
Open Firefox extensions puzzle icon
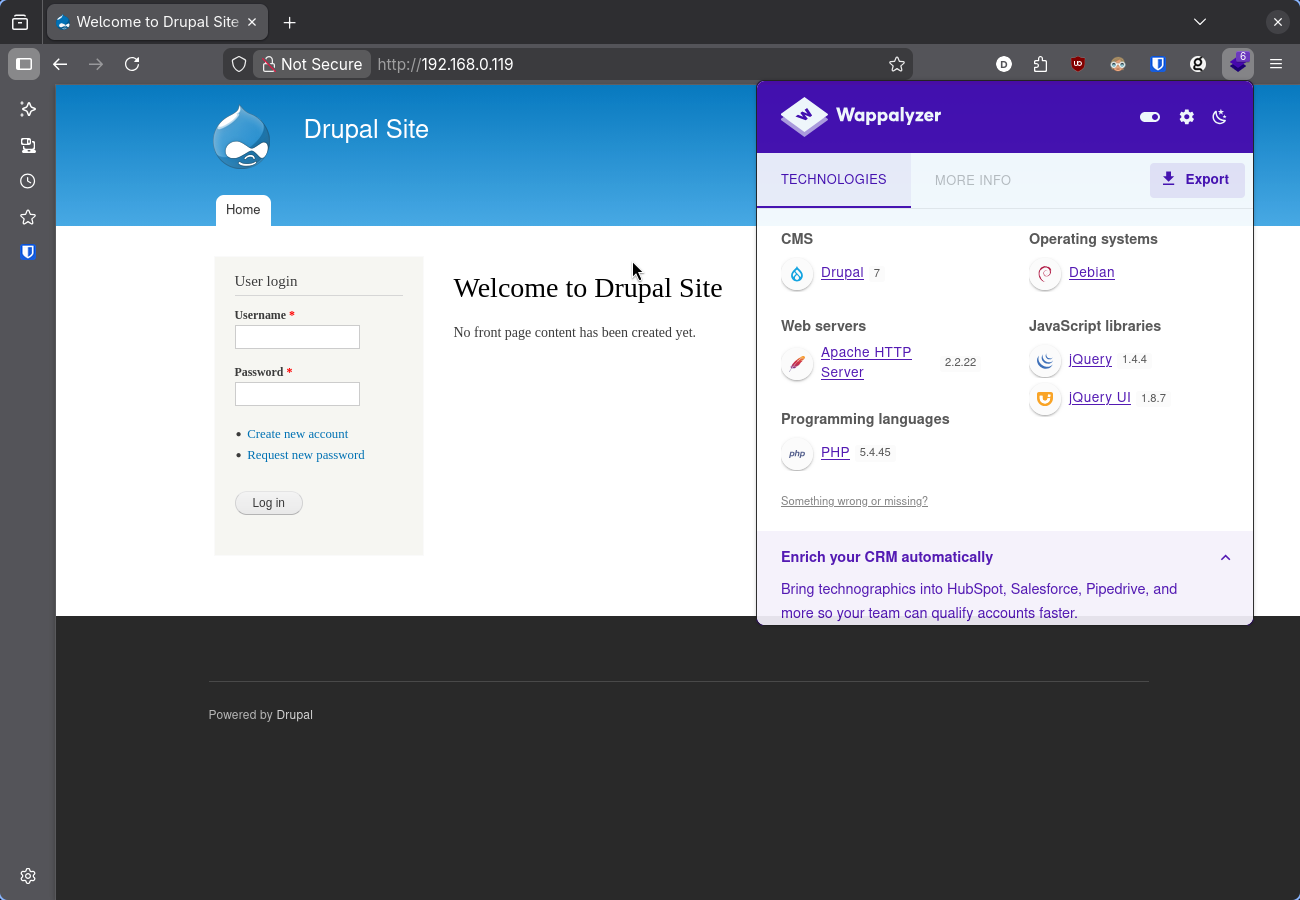pyautogui.click(x=1040, y=64)
